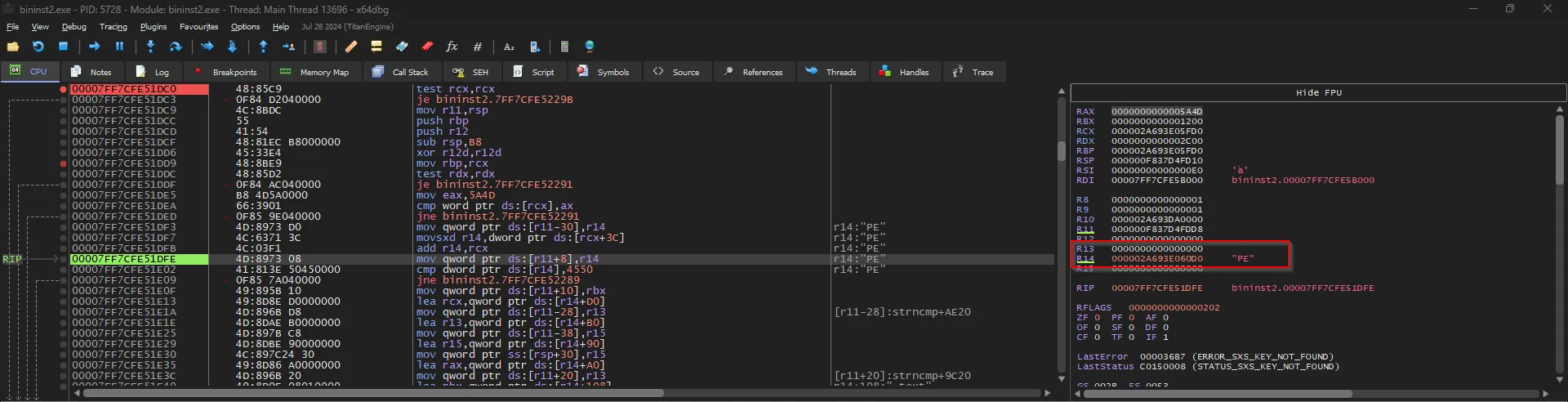The width and height of the screenshot is (1568, 402).
Task: Click registers panel horizontal scrollbar right arrow
Action: pyautogui.click(x=1546, y=394)
